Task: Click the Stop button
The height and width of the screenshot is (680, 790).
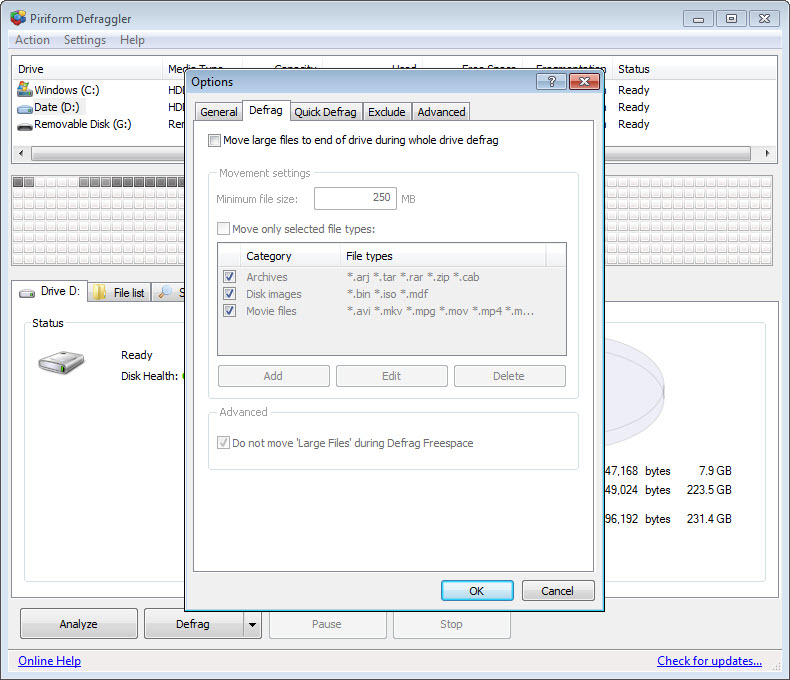Action: click(x=451, y=624)
